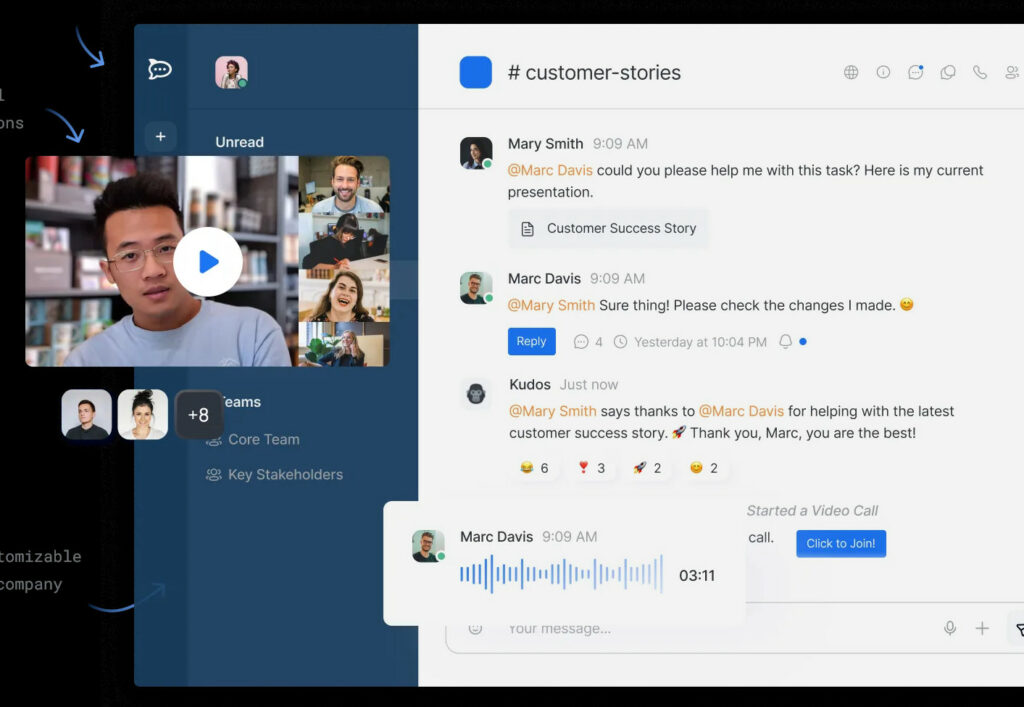Viewport: 1024px width, 707px height.
Task: Click the Reply button under Marc's message
Action: (x=531, y=342)
